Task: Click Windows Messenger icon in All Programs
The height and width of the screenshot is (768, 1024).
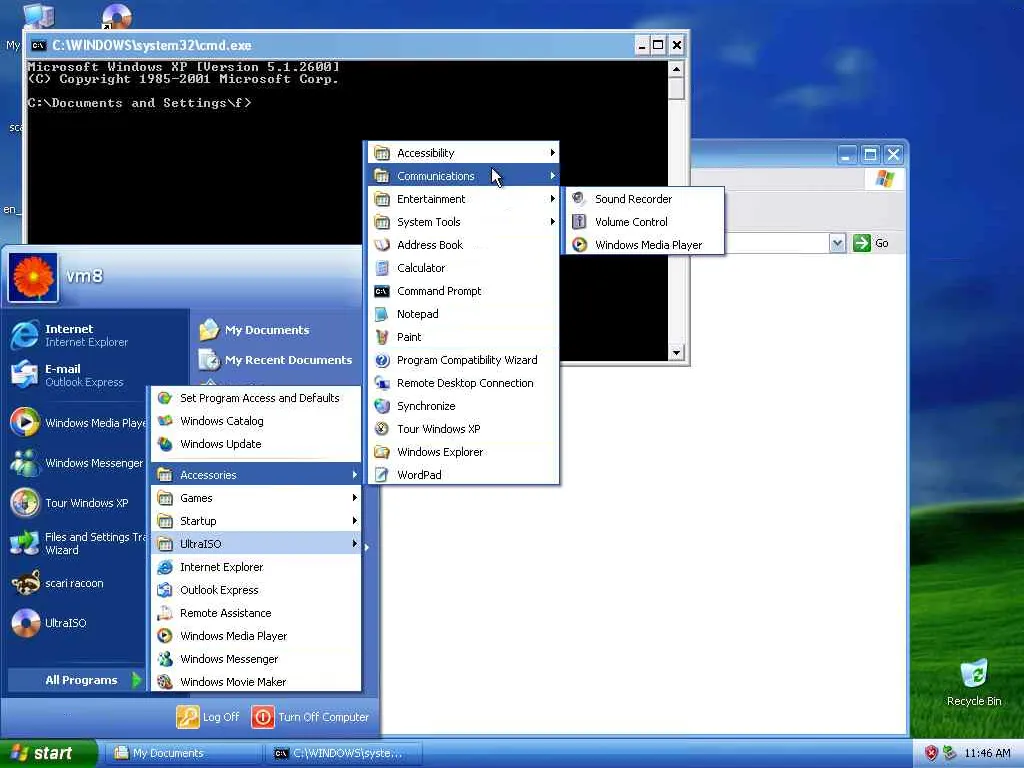Action: point(165,659)
